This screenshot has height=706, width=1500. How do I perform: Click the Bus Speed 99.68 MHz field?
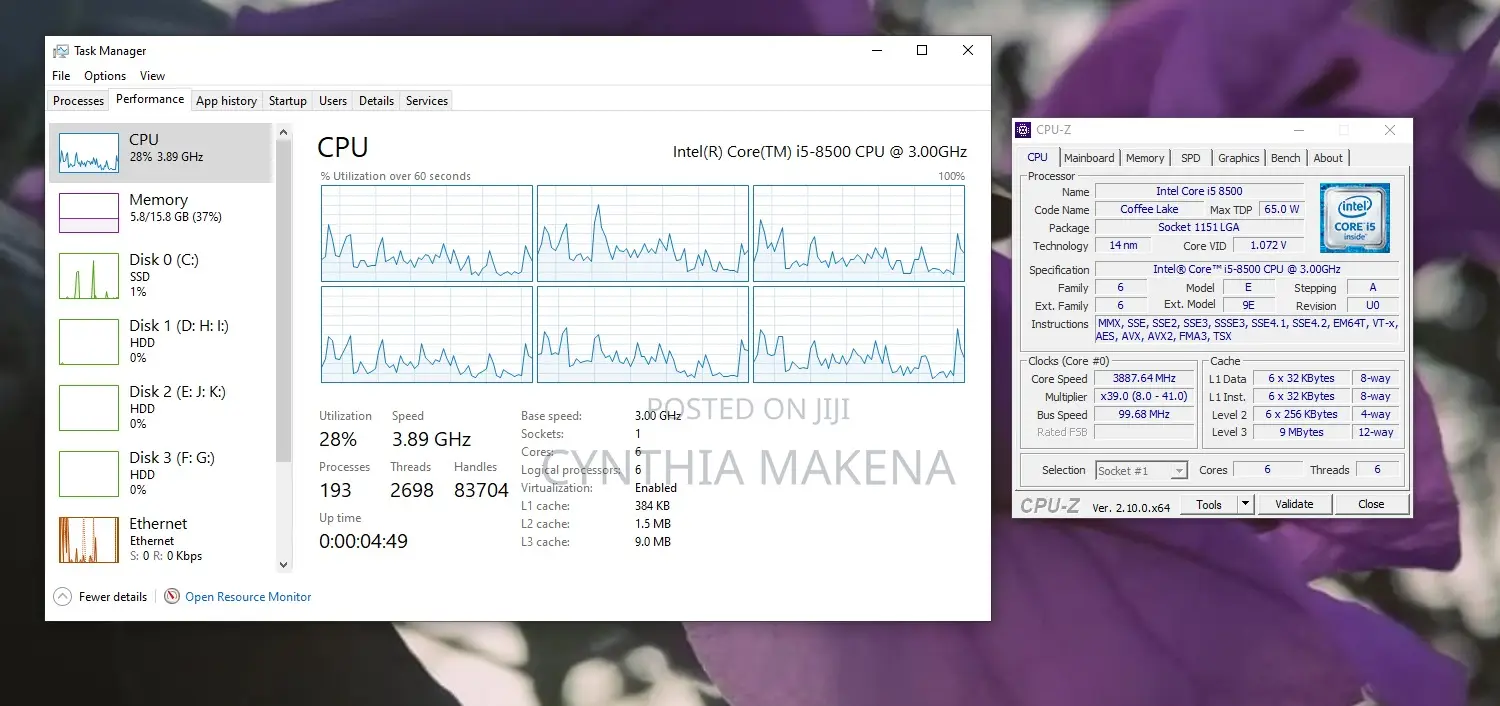tap(1143, 415)
